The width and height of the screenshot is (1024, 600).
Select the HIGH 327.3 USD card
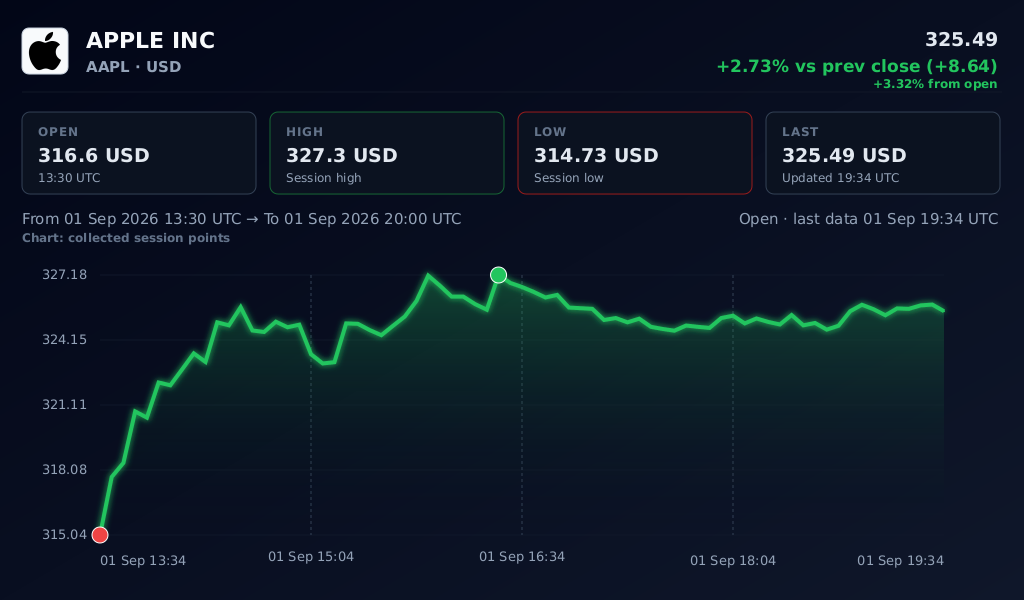(387, 153)
